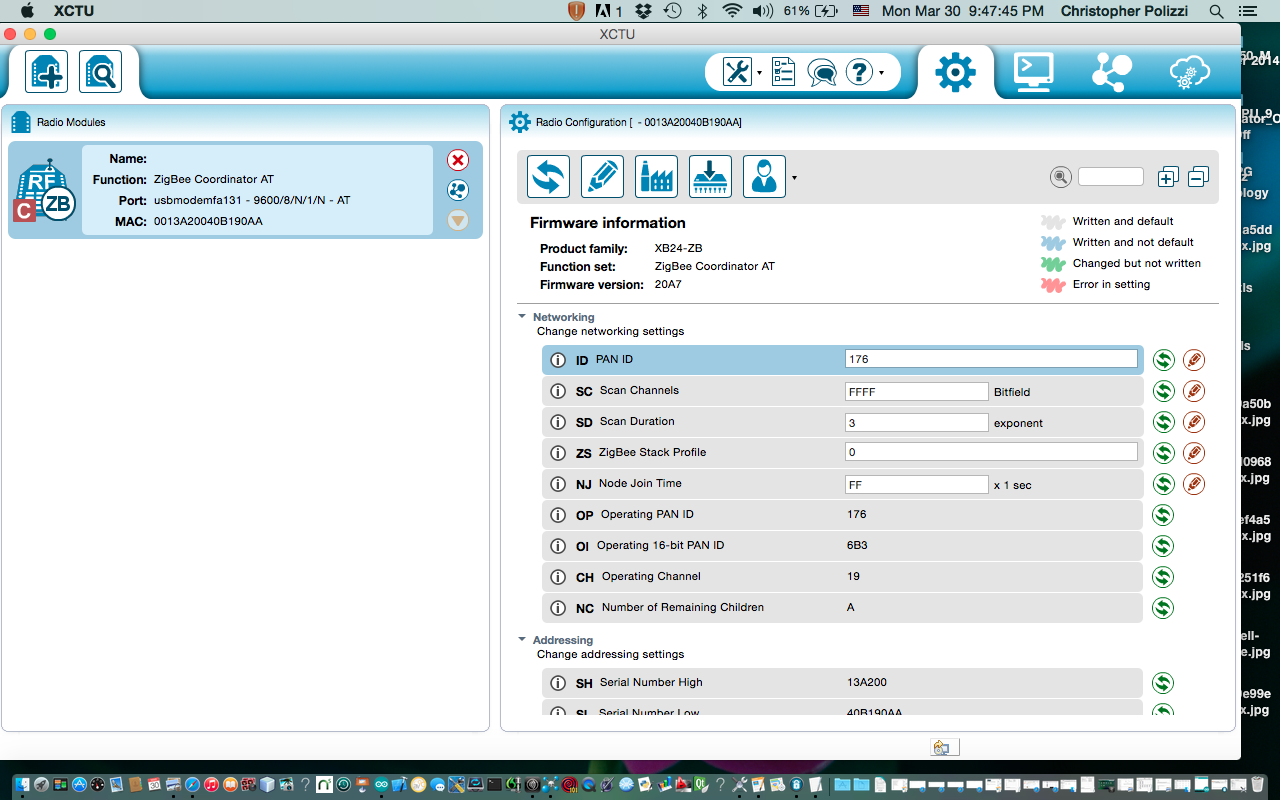
Task: Open Spotlight search in menu bar
Action: click(x=1216, y=11)
